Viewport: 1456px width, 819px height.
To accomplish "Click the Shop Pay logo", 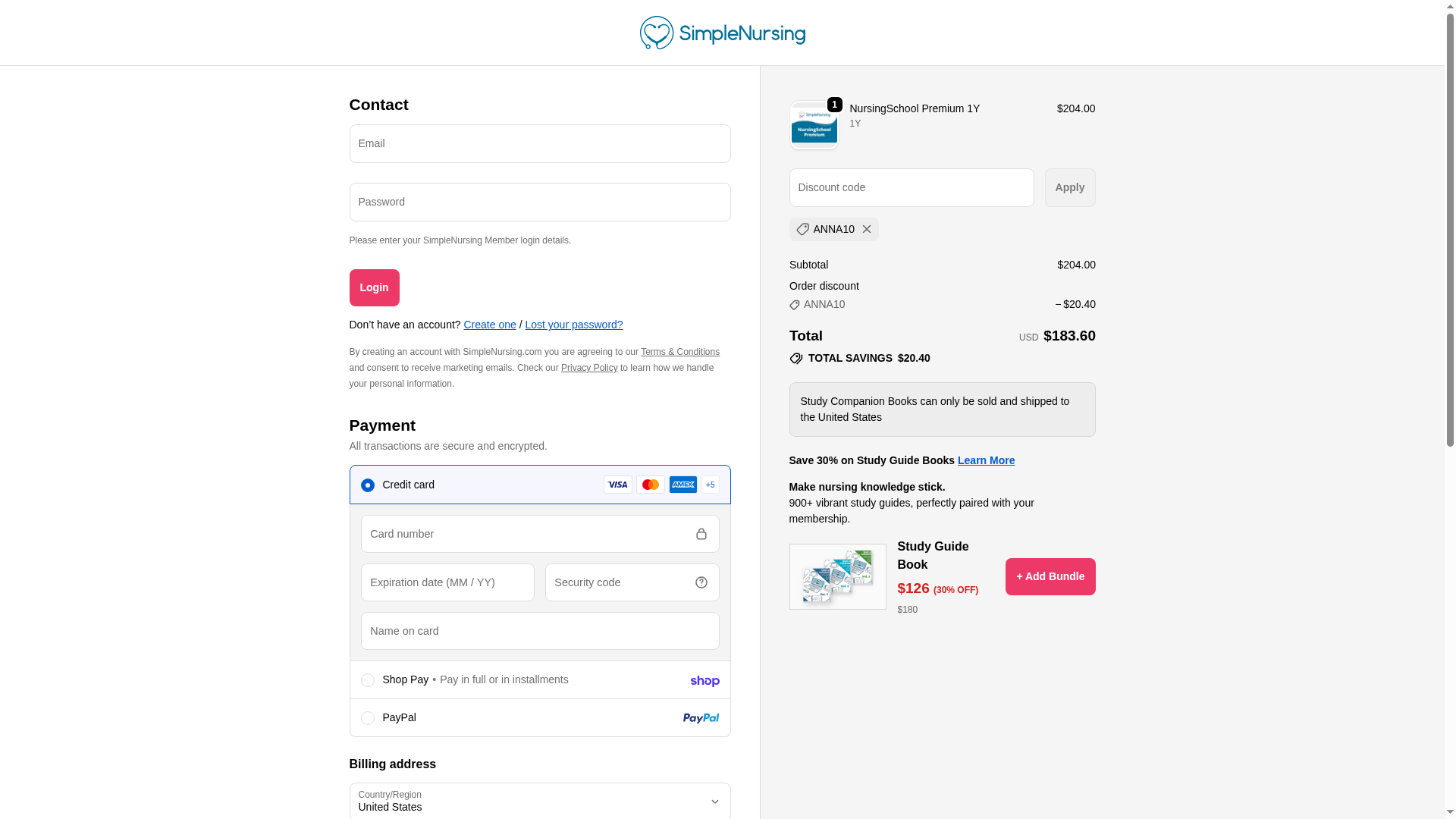I will point(704,681).
